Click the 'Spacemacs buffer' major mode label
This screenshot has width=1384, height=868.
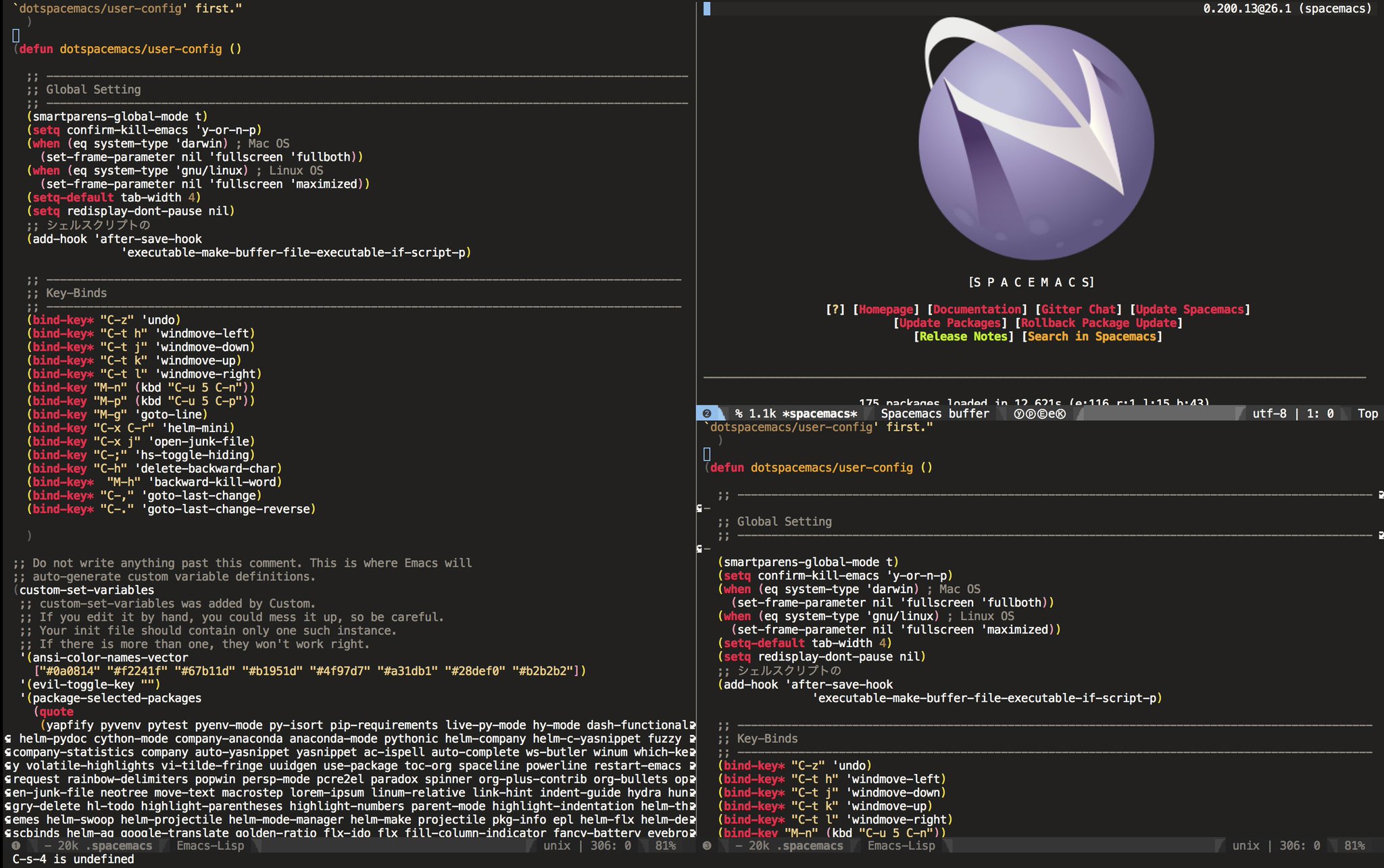point(935,413)
